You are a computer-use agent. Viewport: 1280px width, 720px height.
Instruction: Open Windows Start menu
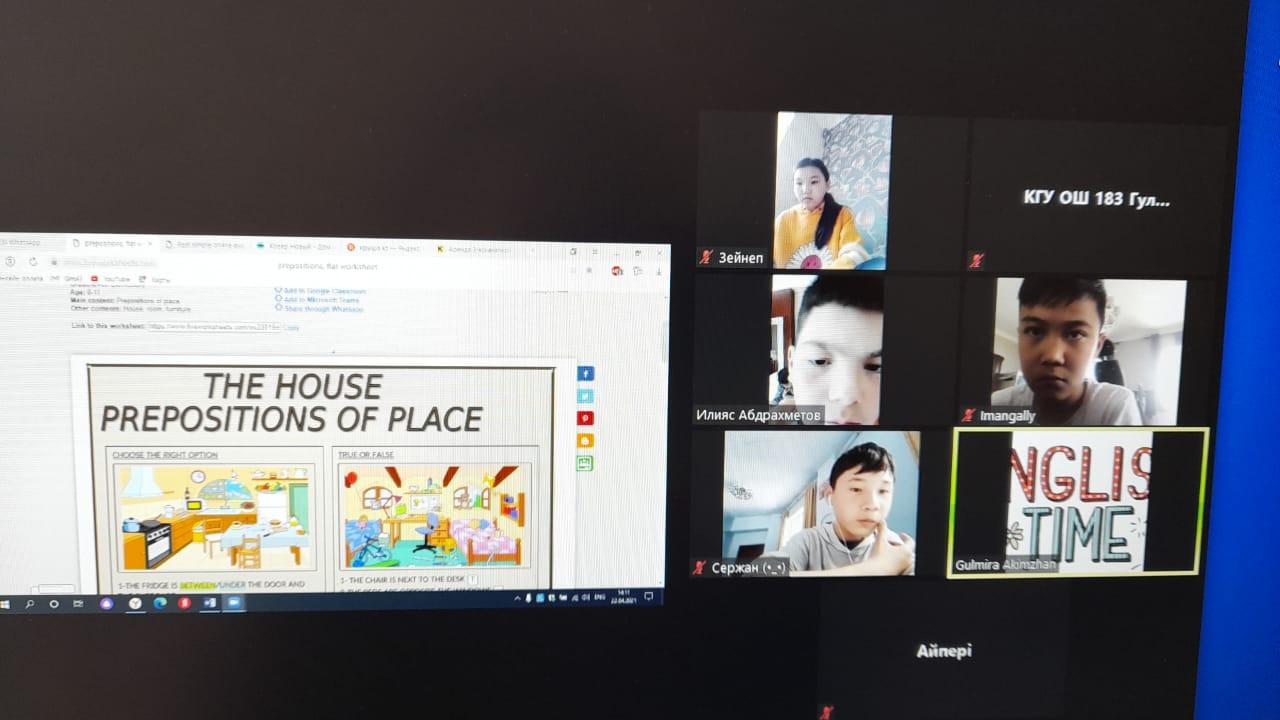[x=5, y=604]
